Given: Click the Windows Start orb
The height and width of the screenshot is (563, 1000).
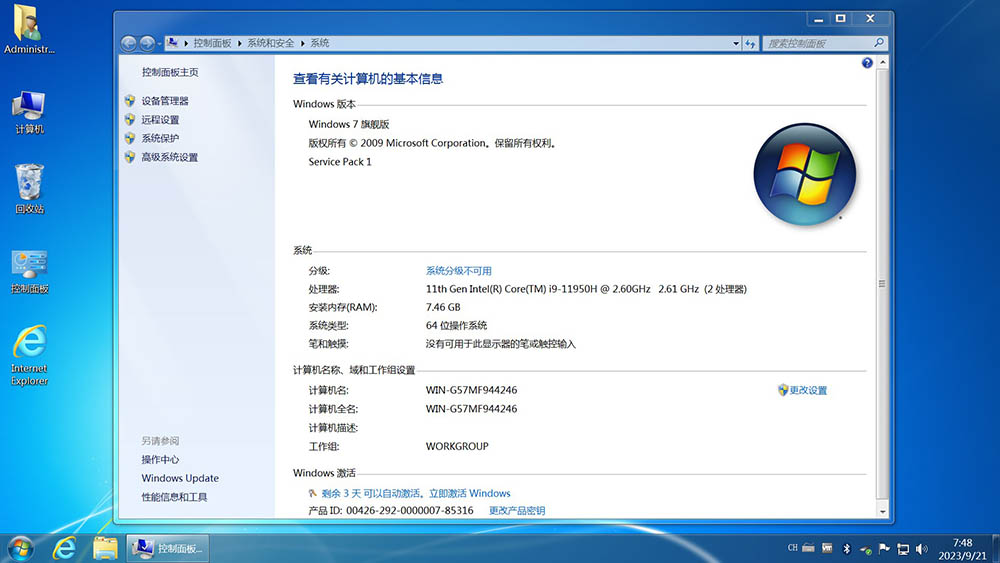Looking at the screenshot, I should 20,548.
